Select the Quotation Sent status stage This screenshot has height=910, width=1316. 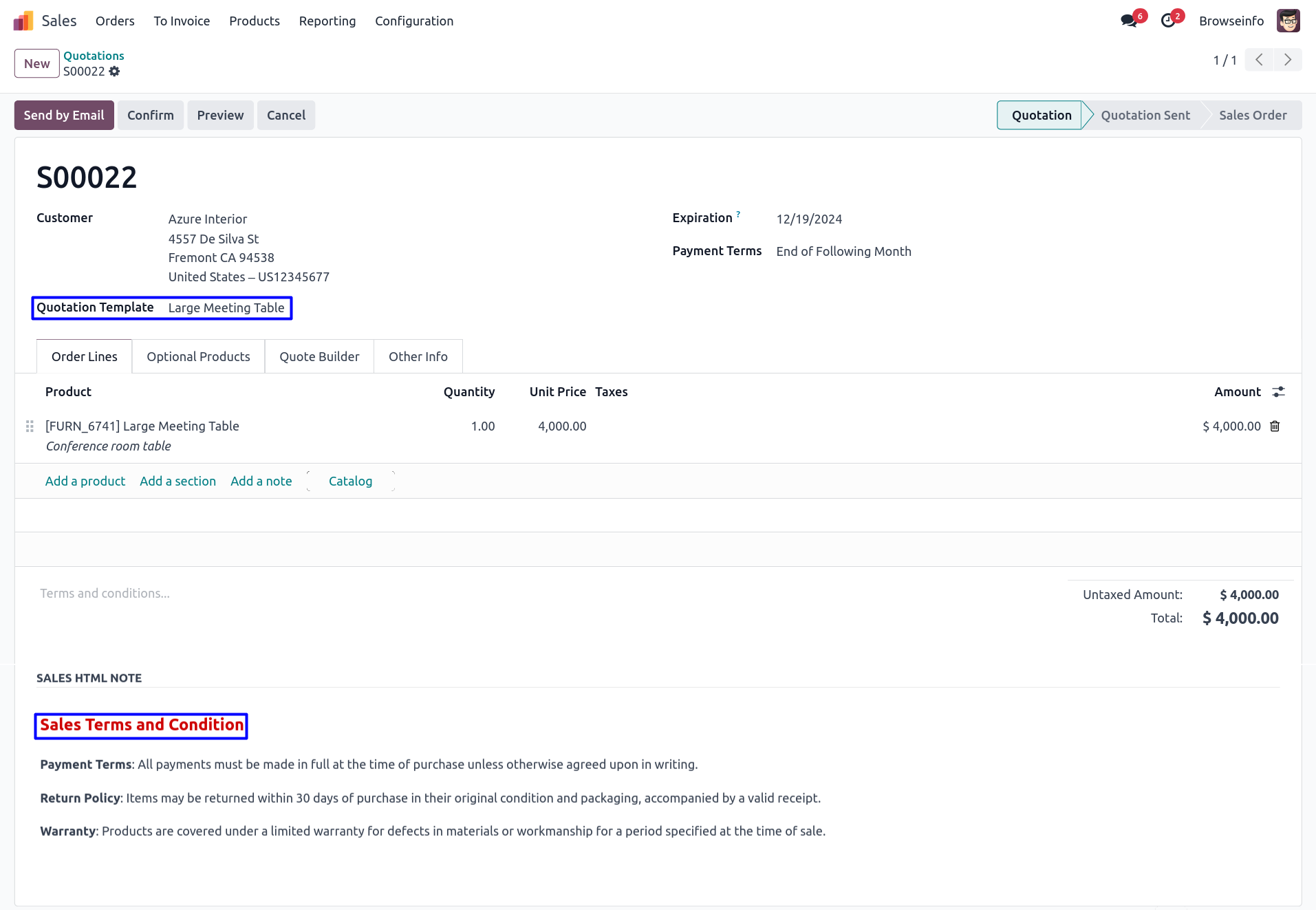point(1145,116)
